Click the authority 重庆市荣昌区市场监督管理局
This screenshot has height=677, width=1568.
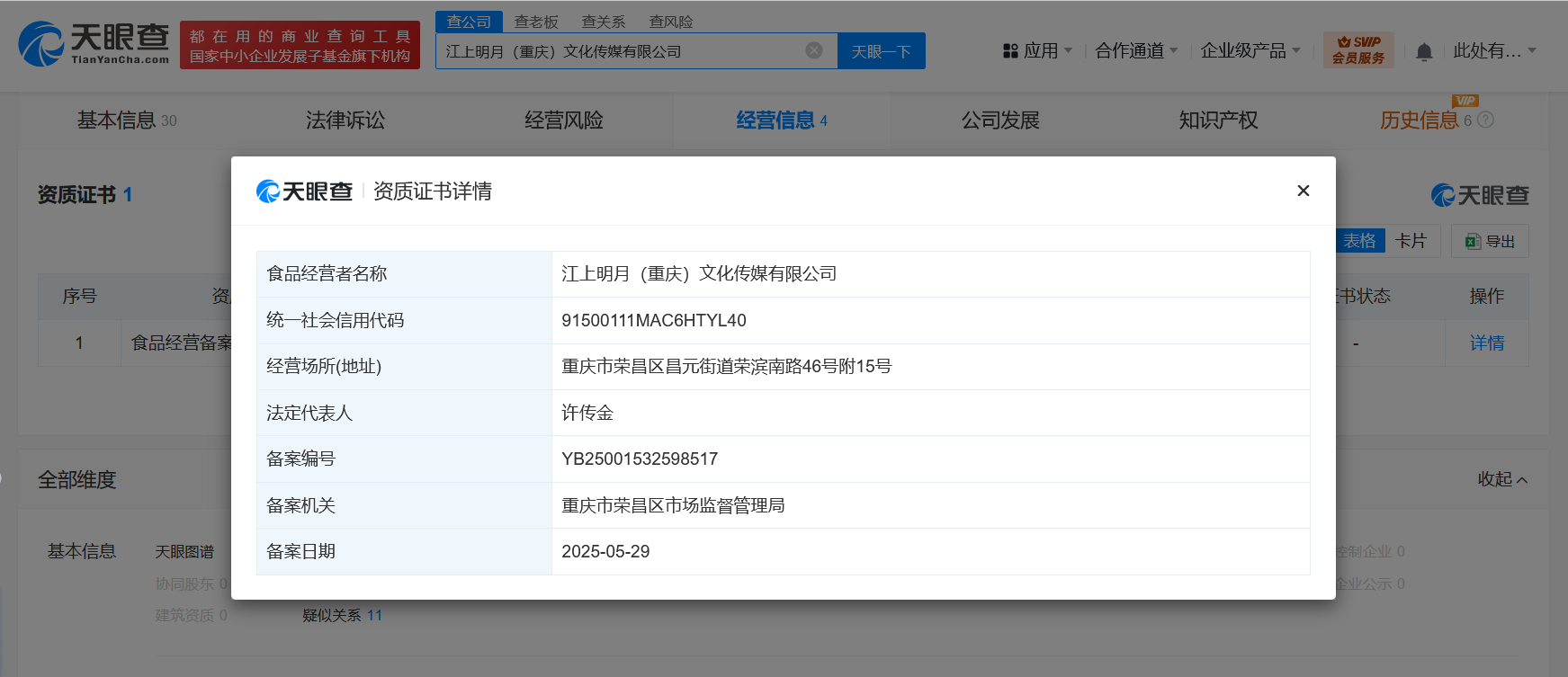(x=673, y=505)
